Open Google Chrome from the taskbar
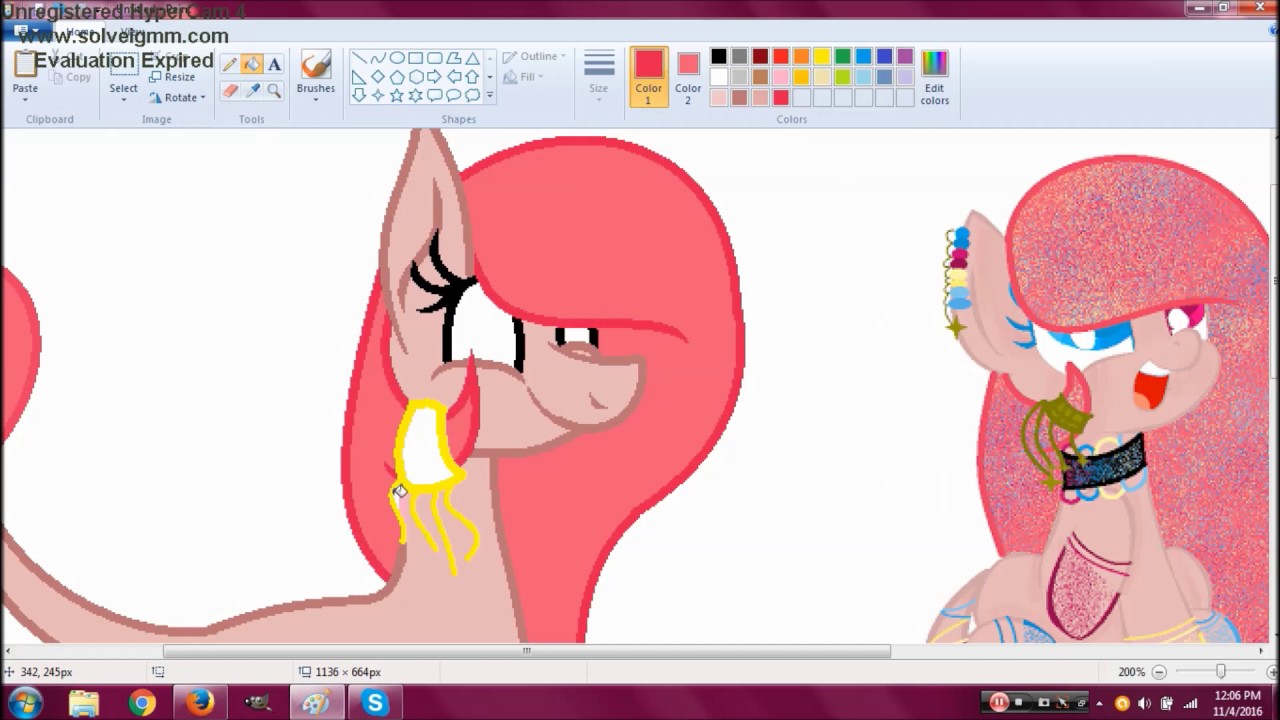The height and width of the screenshot is (720, 1280). [142, 703]
